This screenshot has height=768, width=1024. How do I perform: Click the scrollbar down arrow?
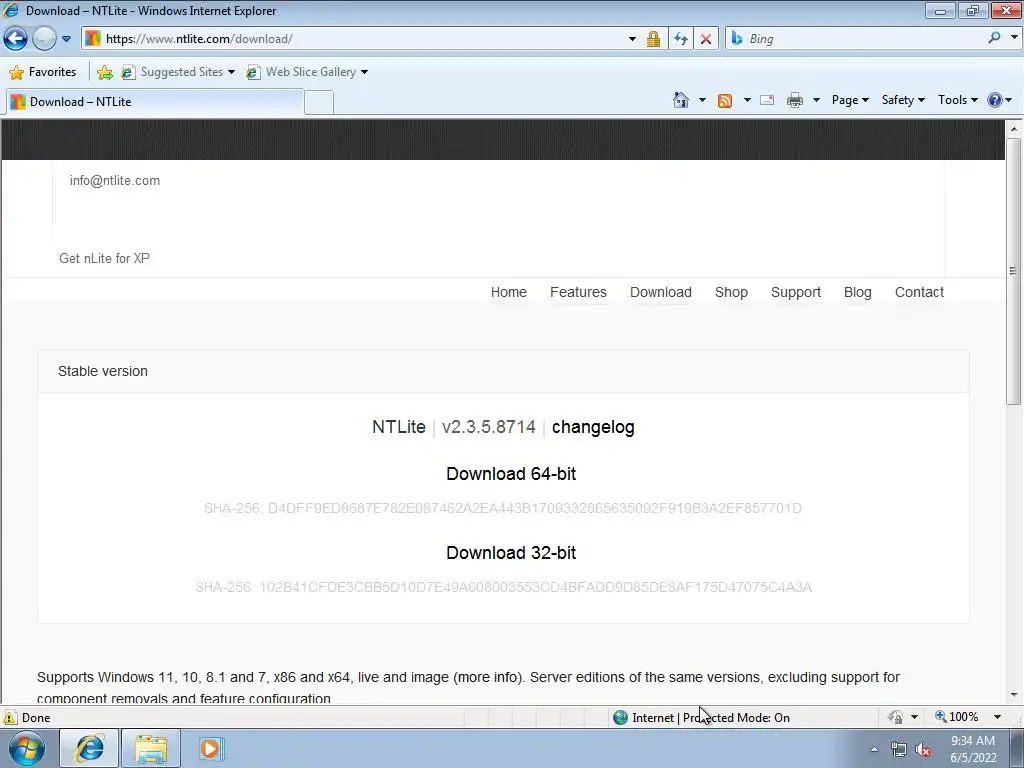pyautogui.click(x=1014, y=696)
